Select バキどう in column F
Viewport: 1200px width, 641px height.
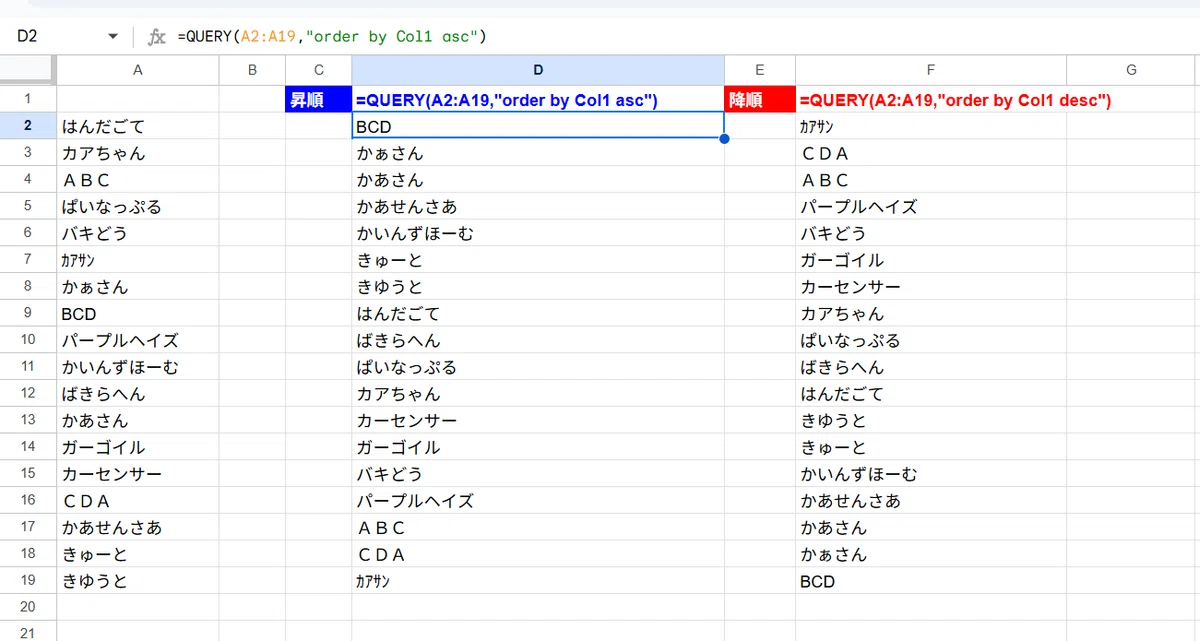pyautogui.click(x=931, y=233)
